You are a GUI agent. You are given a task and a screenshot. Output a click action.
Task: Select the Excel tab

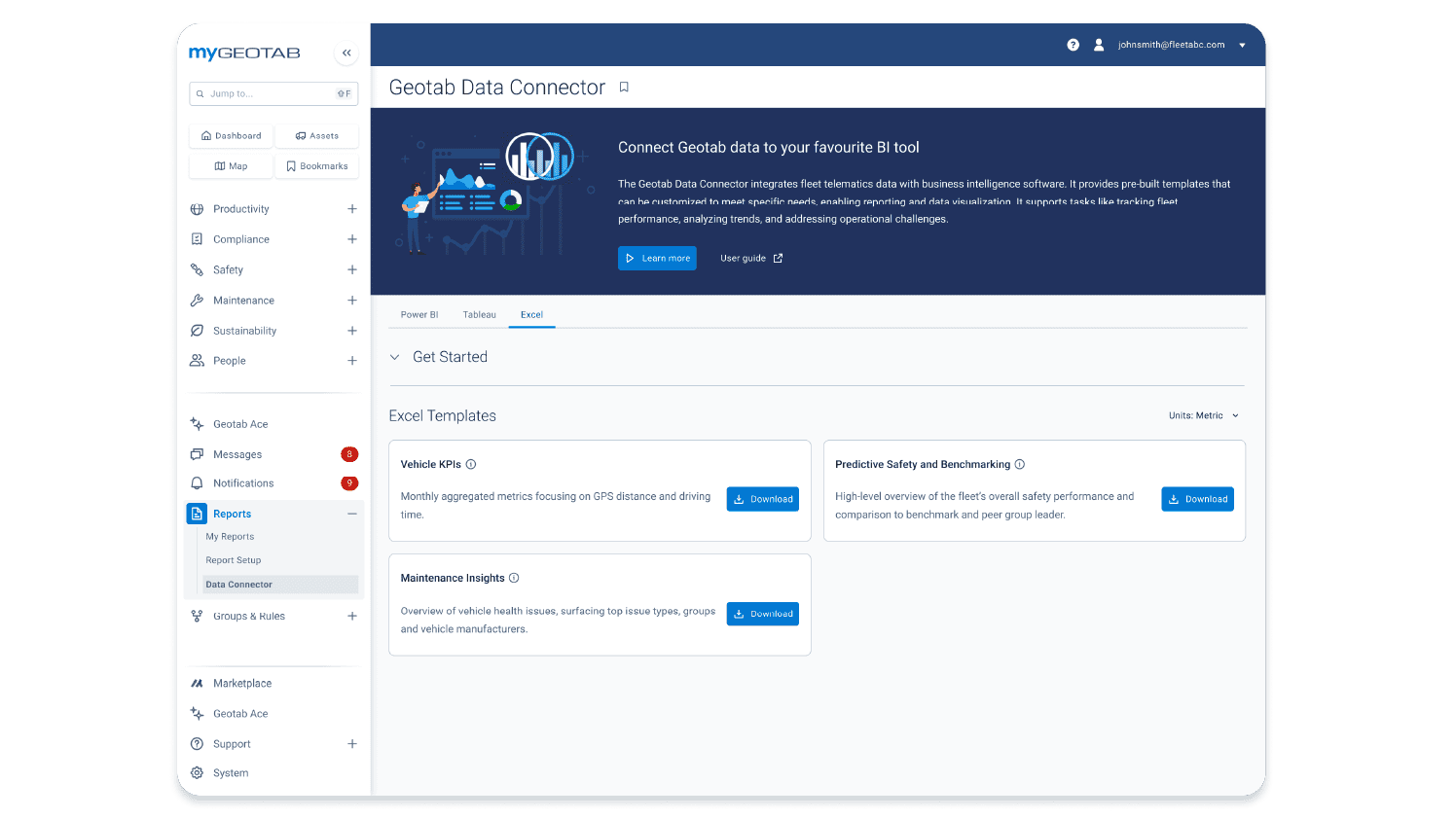[x=531, y=315]
